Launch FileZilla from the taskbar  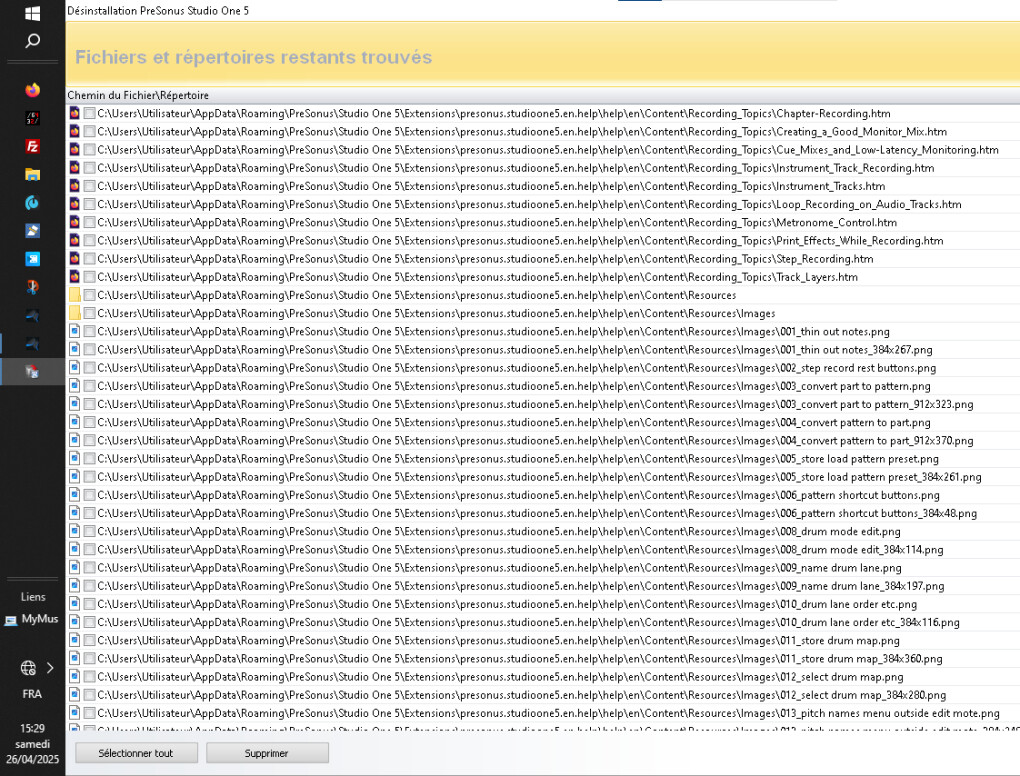tap(32, 146)
